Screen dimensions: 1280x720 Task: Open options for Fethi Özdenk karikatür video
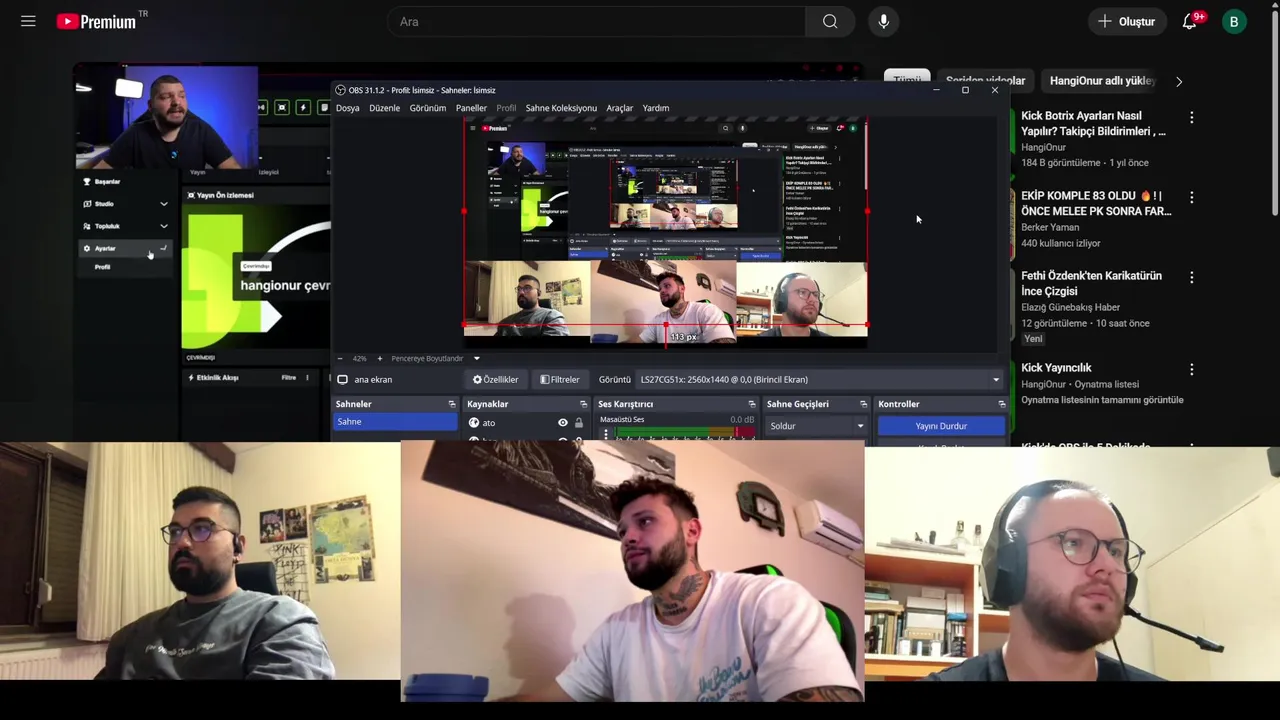(1191, 278)
